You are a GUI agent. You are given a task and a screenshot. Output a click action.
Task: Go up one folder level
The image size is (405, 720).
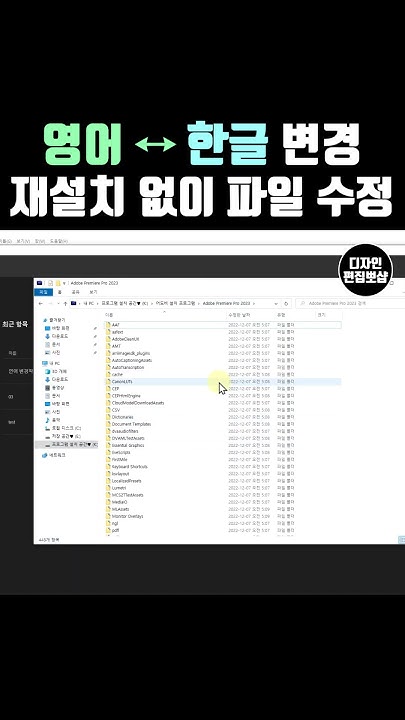tap(65, 304)
